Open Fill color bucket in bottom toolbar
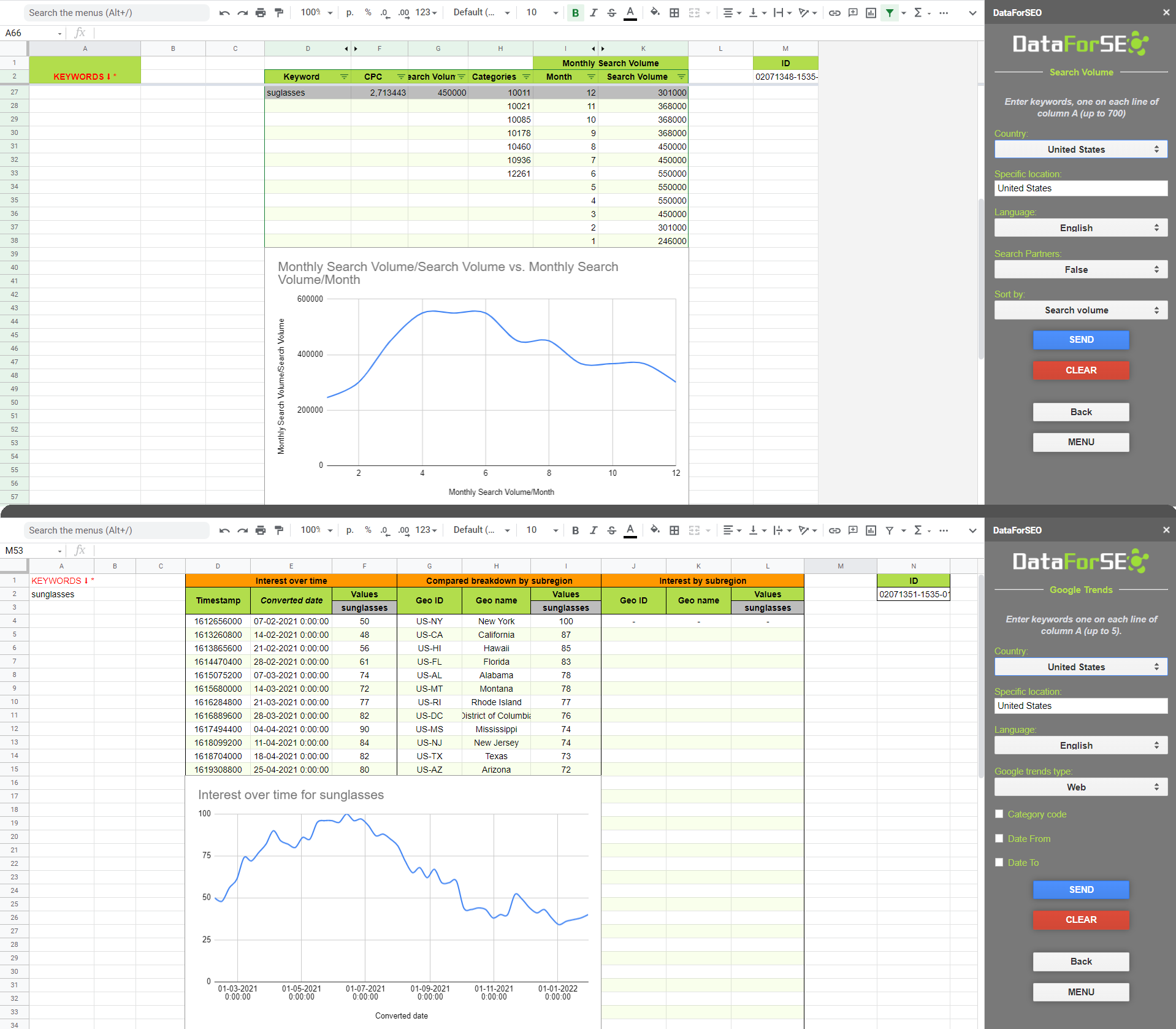The image size is (1176, 1029). [655, 530]
